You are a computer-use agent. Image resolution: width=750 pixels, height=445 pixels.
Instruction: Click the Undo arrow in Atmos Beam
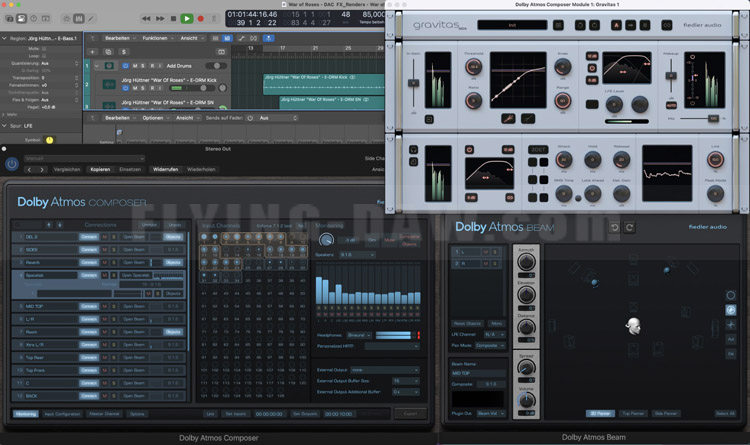(615, 228)
